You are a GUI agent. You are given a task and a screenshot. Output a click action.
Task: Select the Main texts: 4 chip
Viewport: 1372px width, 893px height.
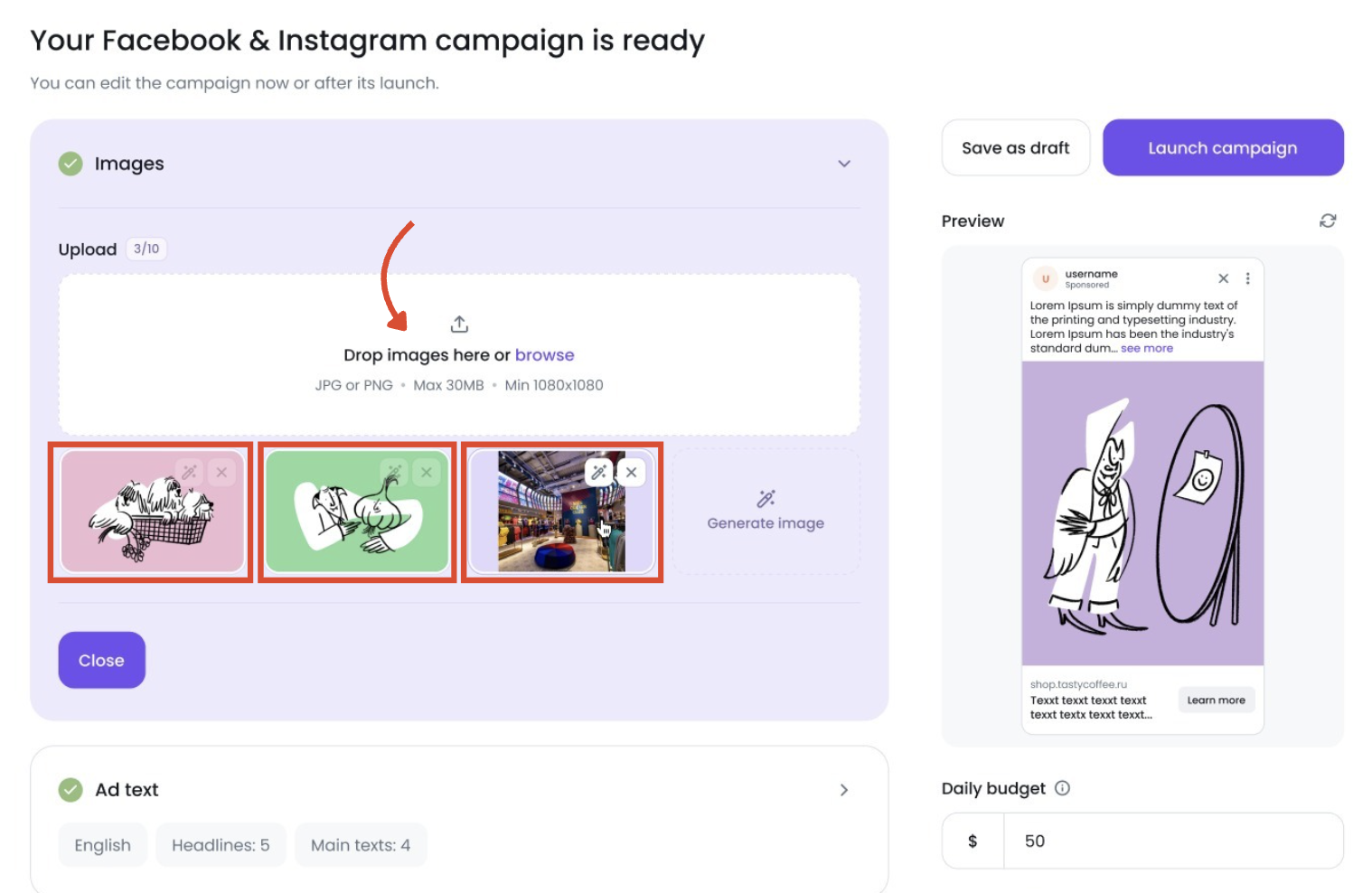361,845
